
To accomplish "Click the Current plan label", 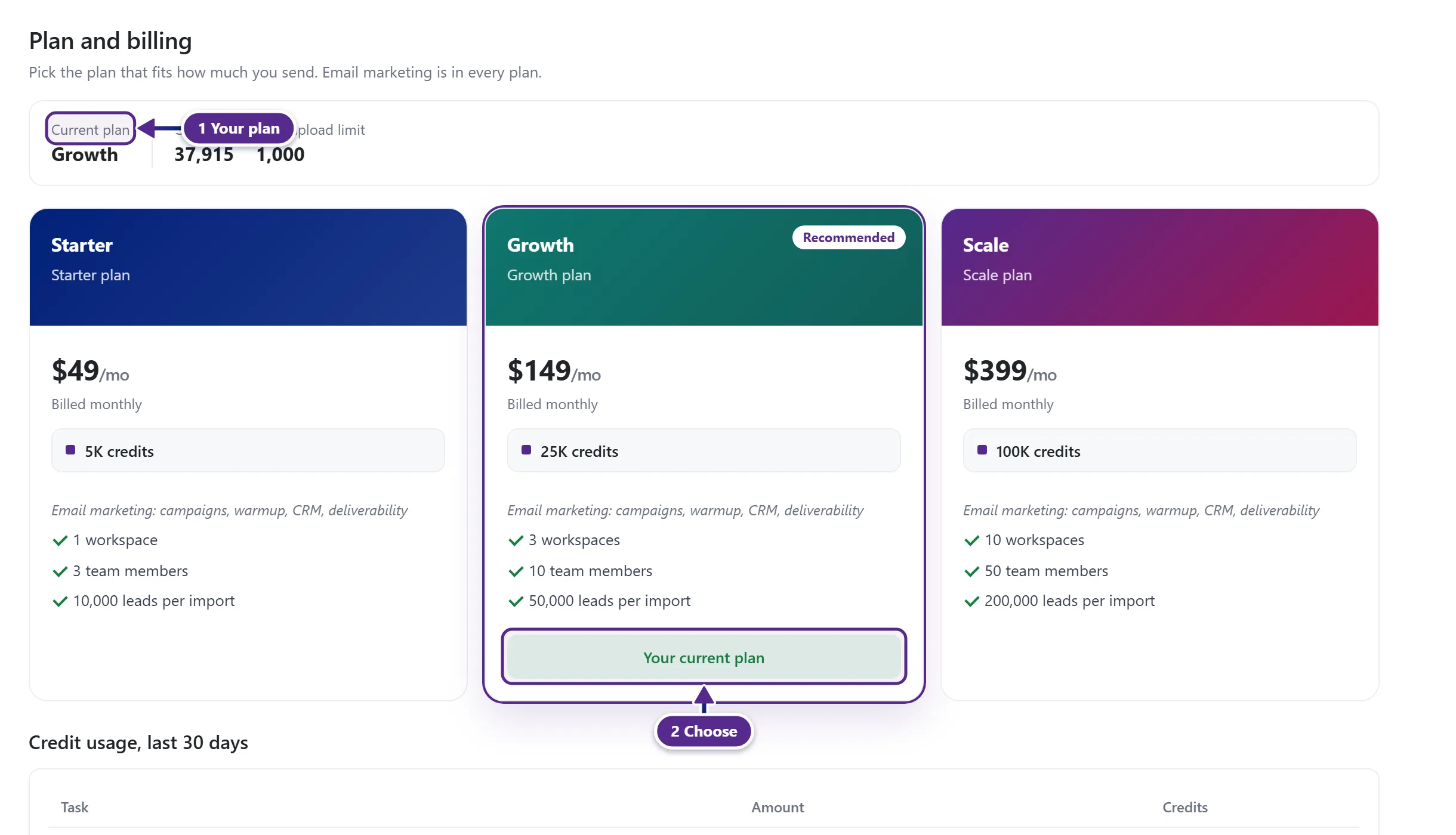I will [x=90, y=129].
